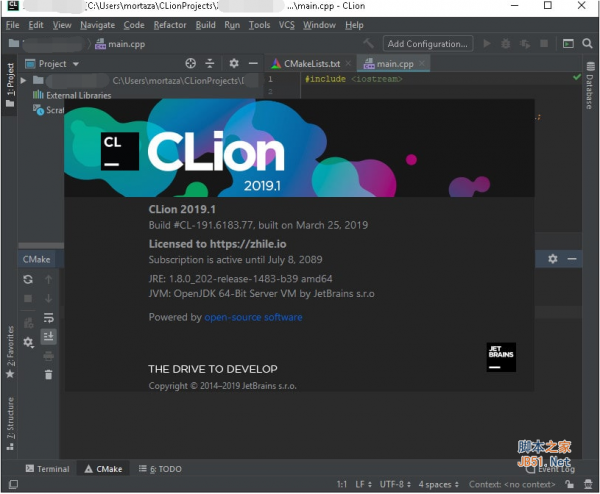600x494 pixels.
Task: Open the Refactor menu
Action: point(170,25)
